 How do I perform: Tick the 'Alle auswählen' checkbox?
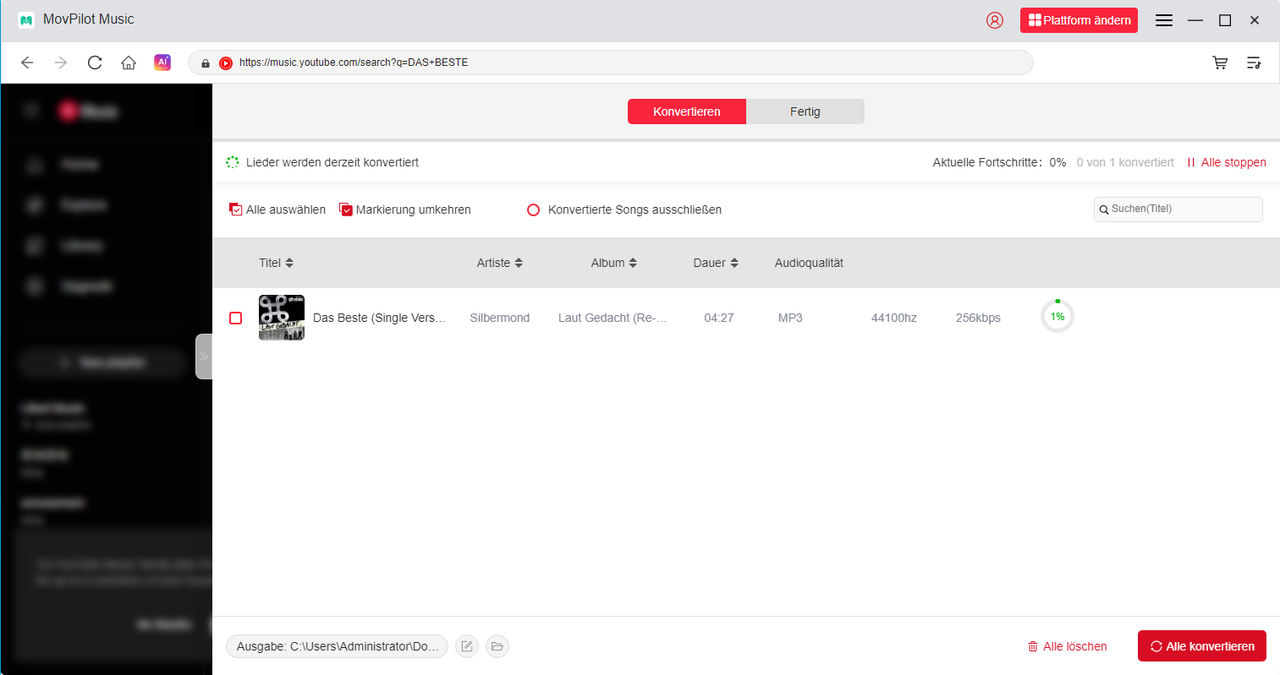[236, 210]
